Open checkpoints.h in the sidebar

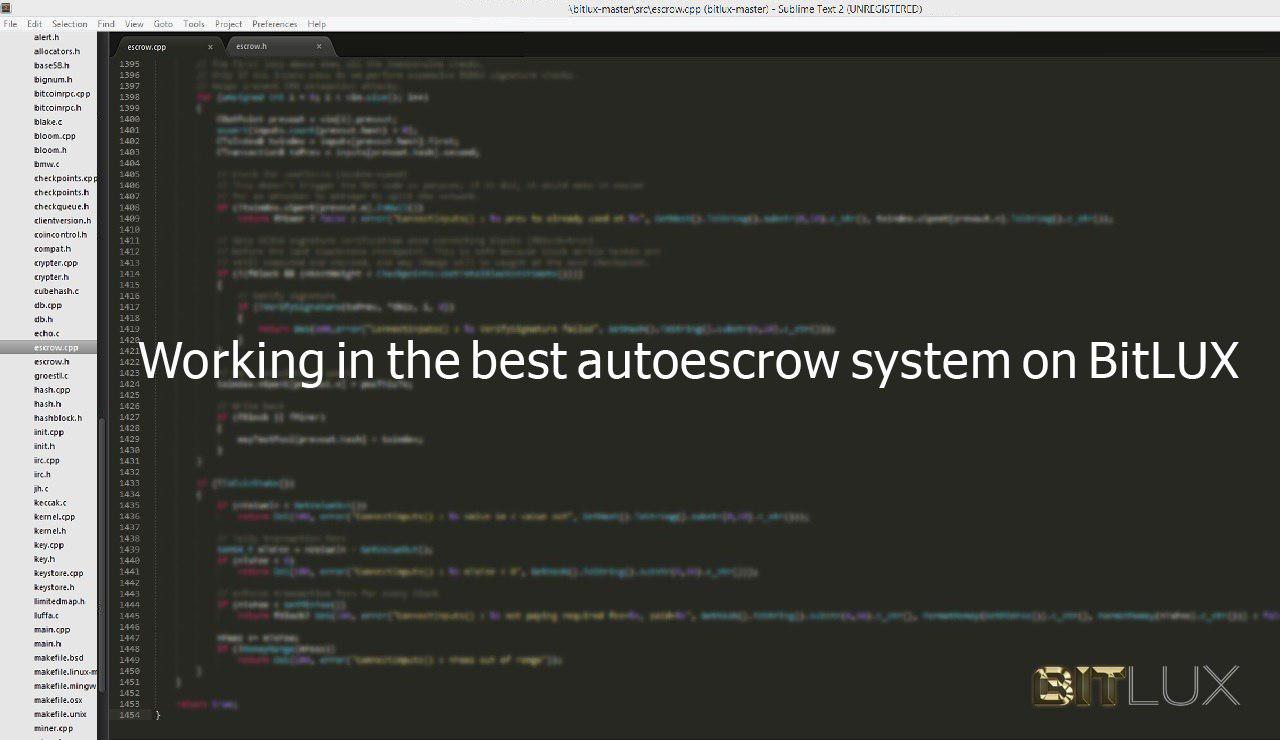coord(62,192)
